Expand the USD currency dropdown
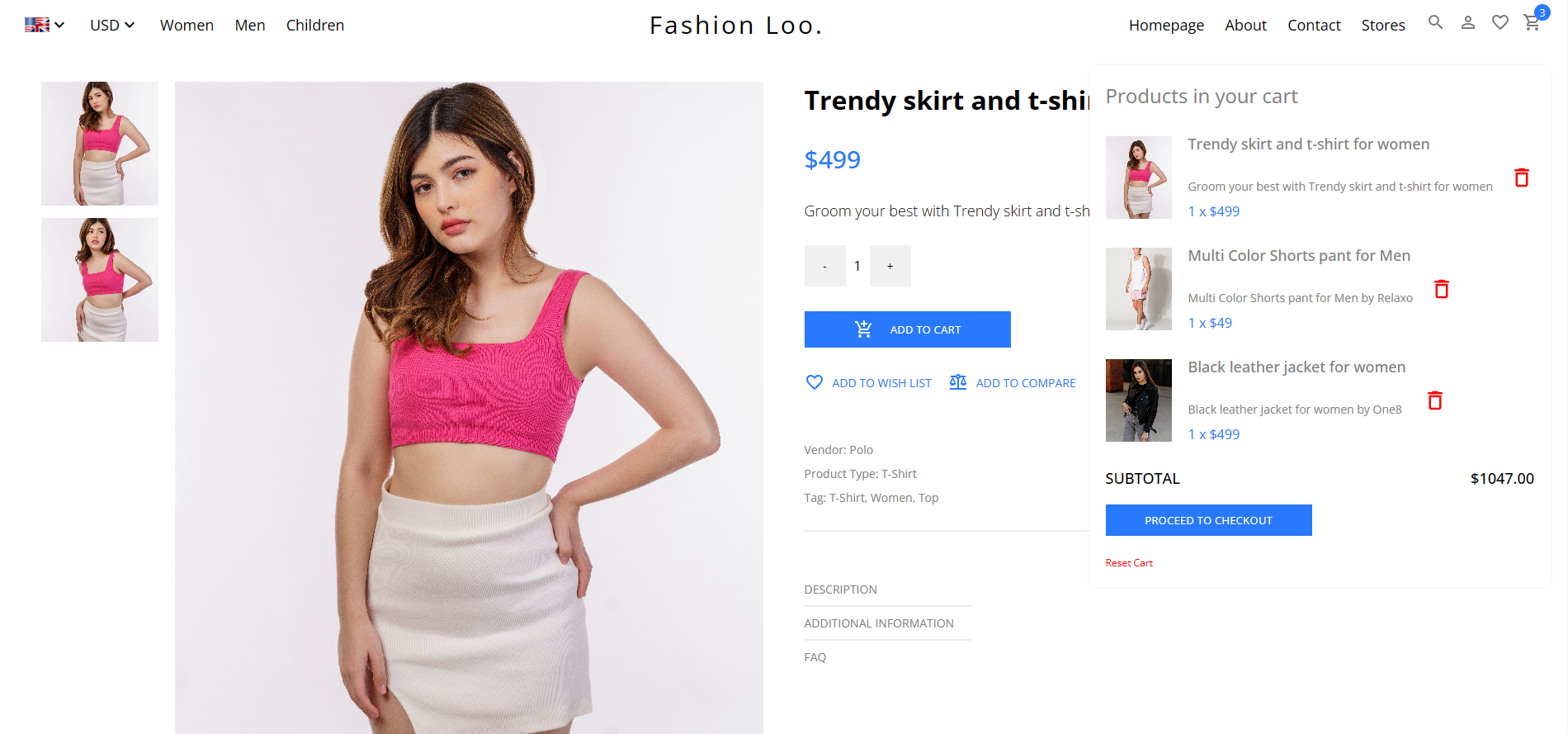Screen dimensions: 1568x734 (111, 25)
